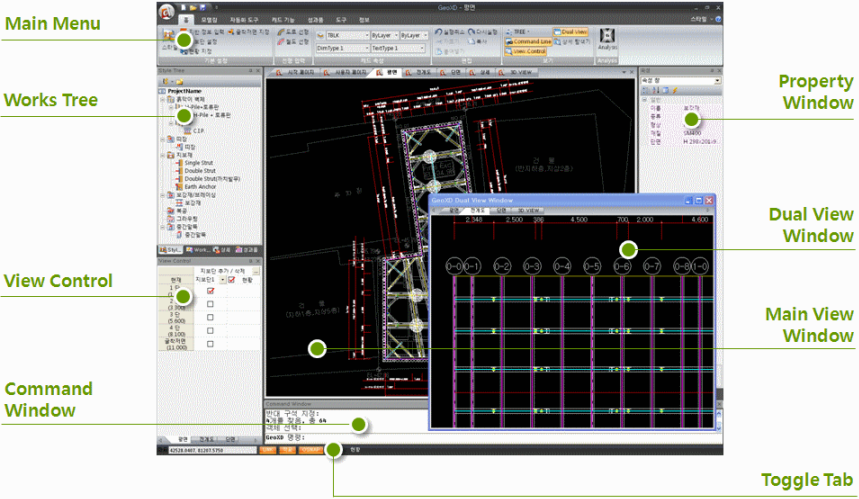This screenshot has width=859, height=499.
Task: Collapse the ProjectName root tree node
Action: coord(162,91)
